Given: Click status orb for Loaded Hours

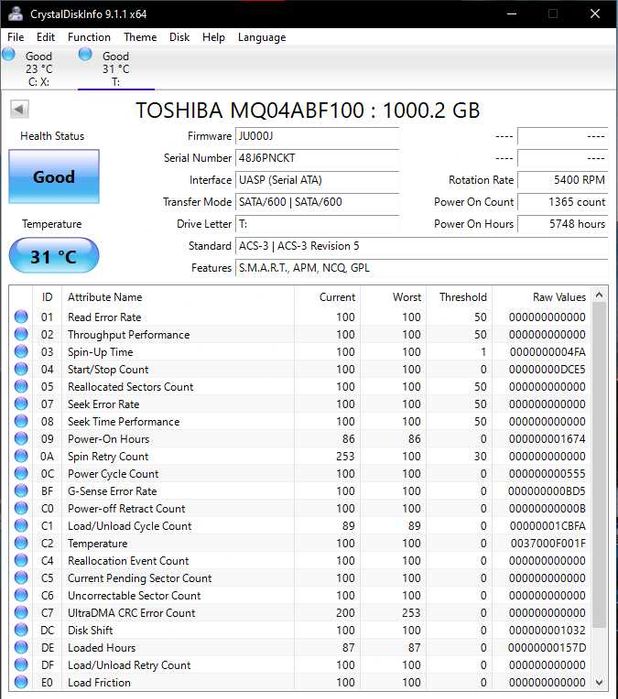Looking at the screenshot, I should pos(21,647).
